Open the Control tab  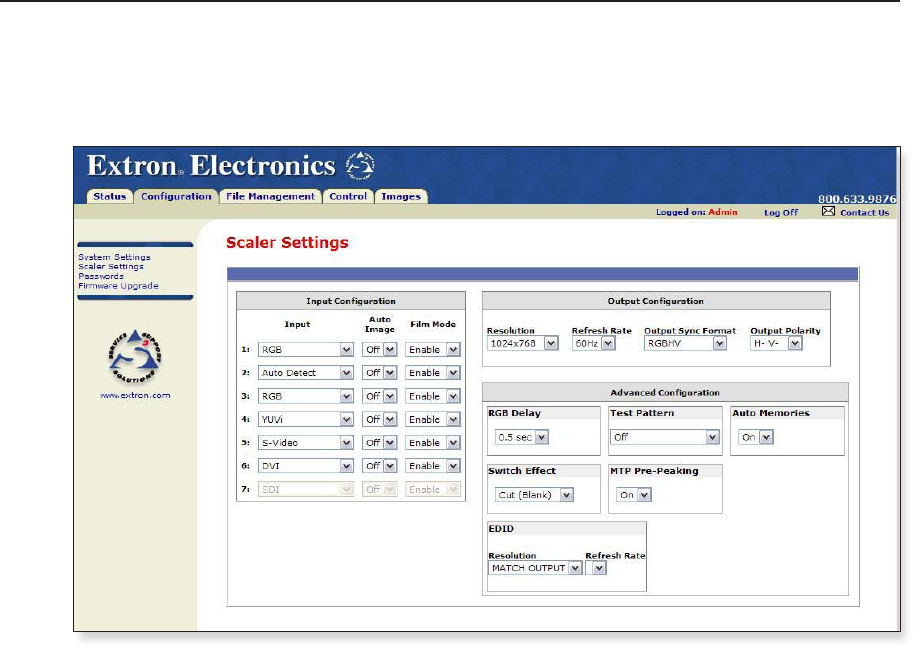tap(348, 196)
